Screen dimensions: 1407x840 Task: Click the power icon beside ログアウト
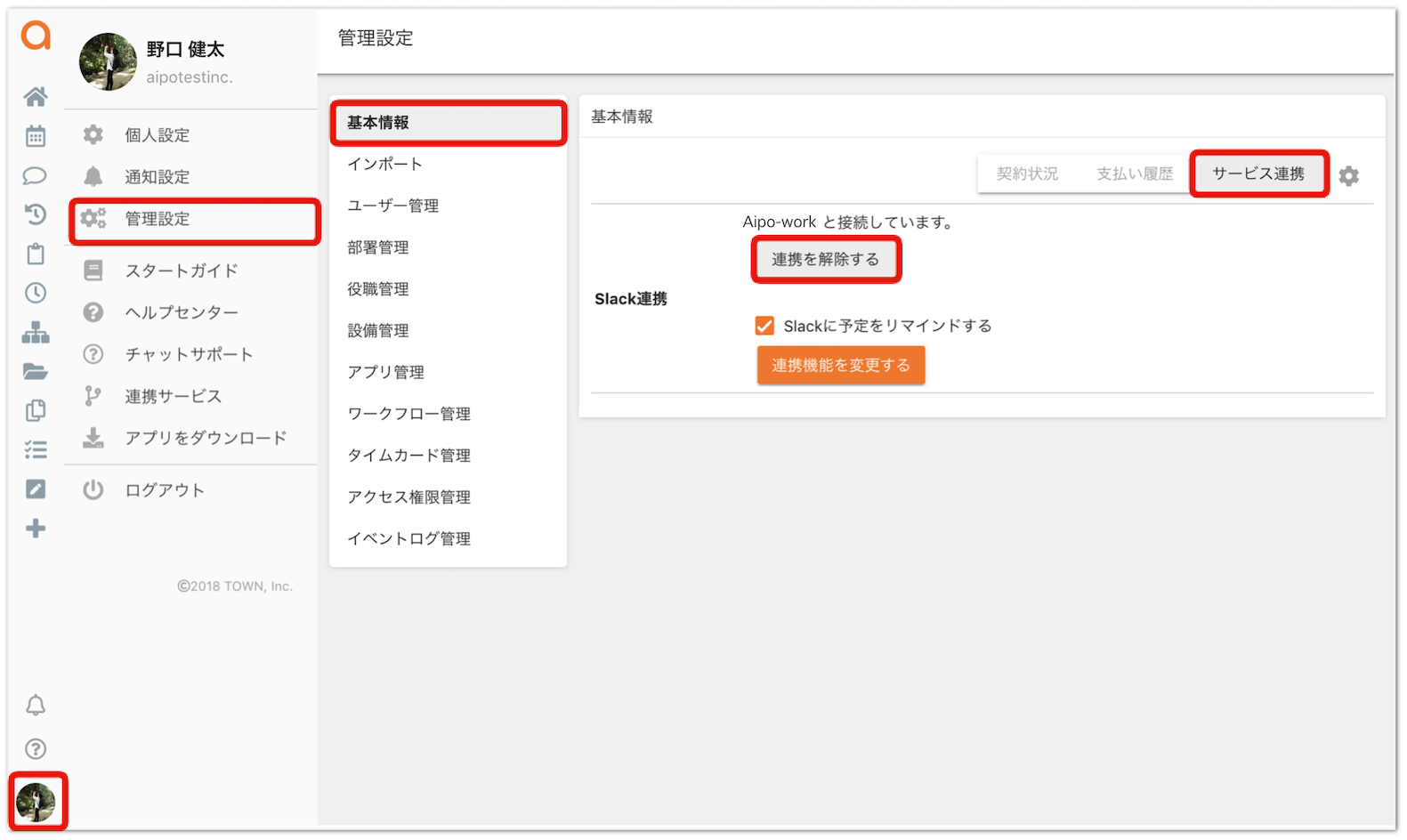click(x=93, y=489)
